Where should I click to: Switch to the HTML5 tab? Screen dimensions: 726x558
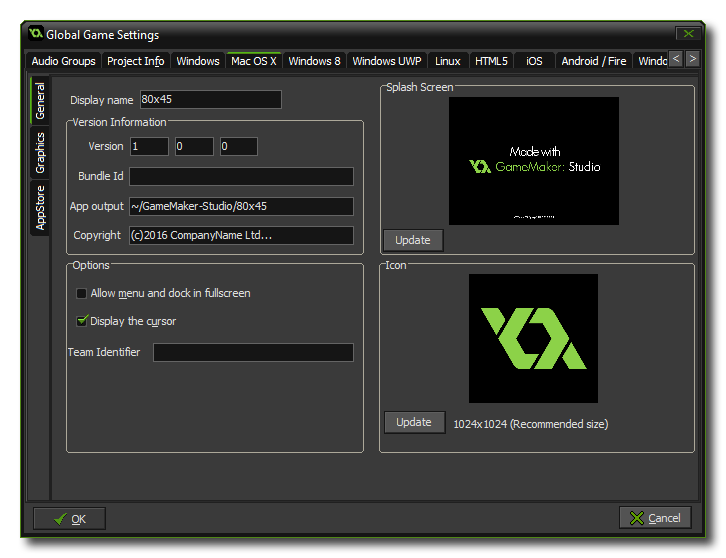pos(491,61)
